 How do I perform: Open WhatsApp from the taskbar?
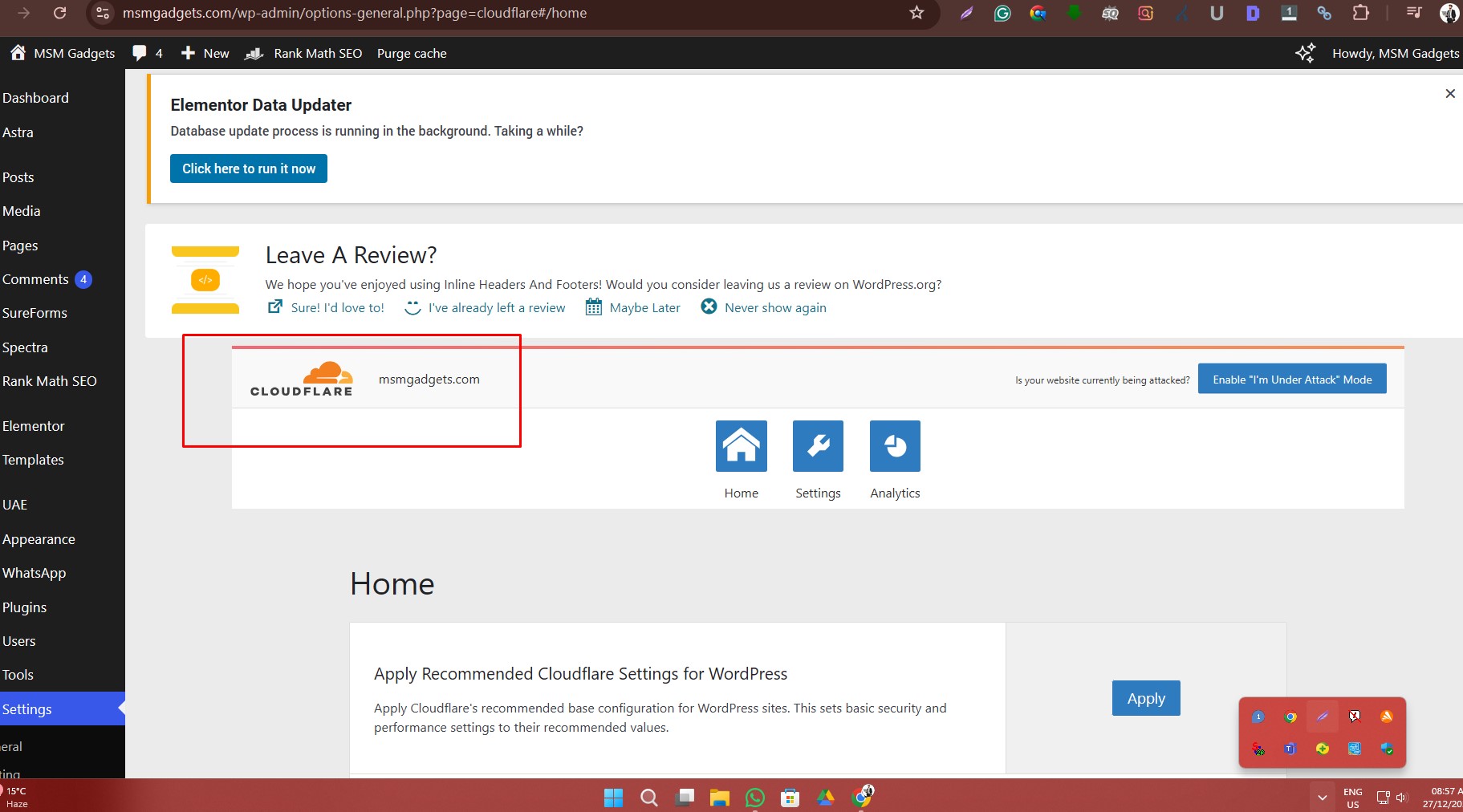pyautogui.click(x=755, y=798)
